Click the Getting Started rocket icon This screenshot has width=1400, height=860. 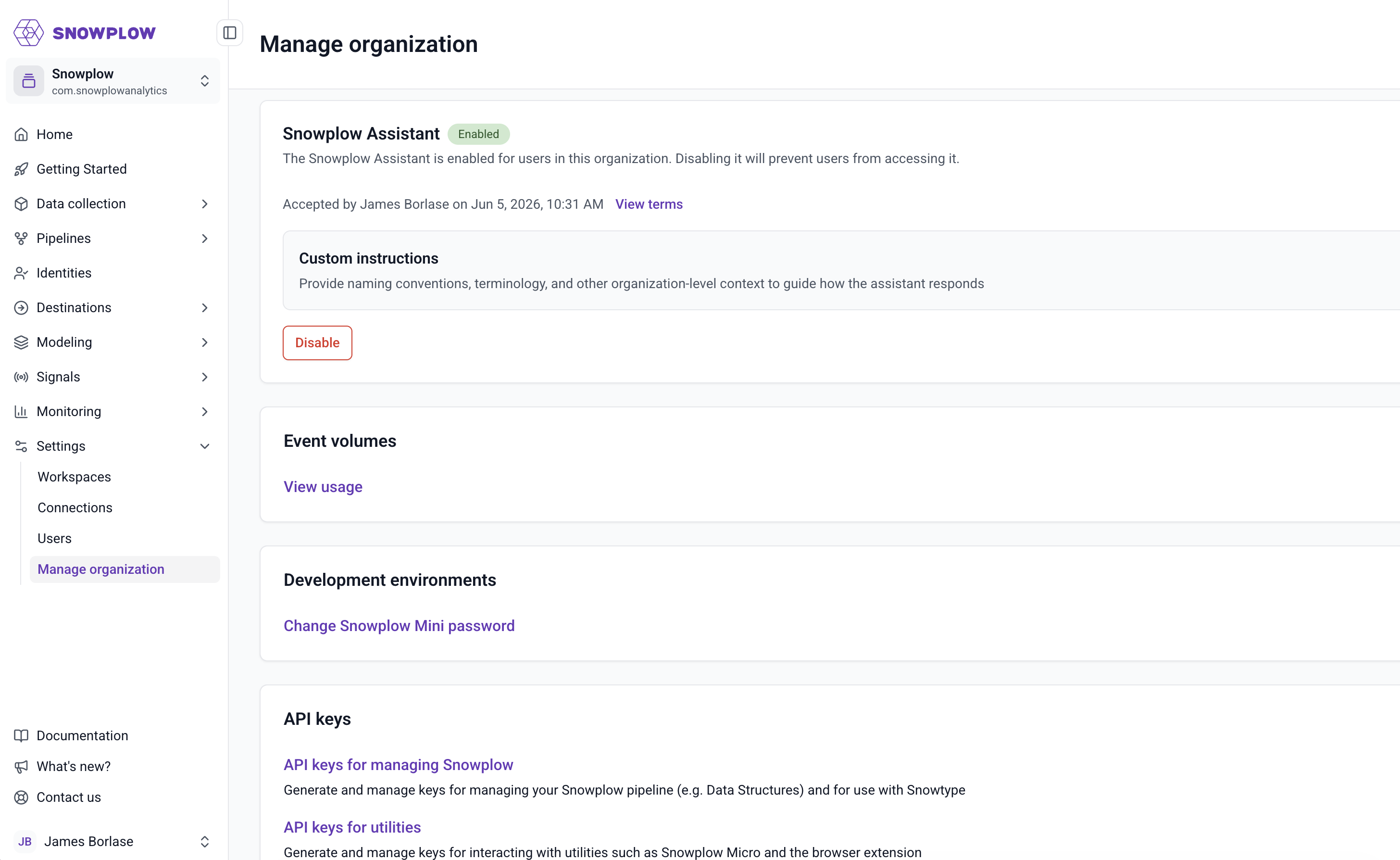(21, 169)
